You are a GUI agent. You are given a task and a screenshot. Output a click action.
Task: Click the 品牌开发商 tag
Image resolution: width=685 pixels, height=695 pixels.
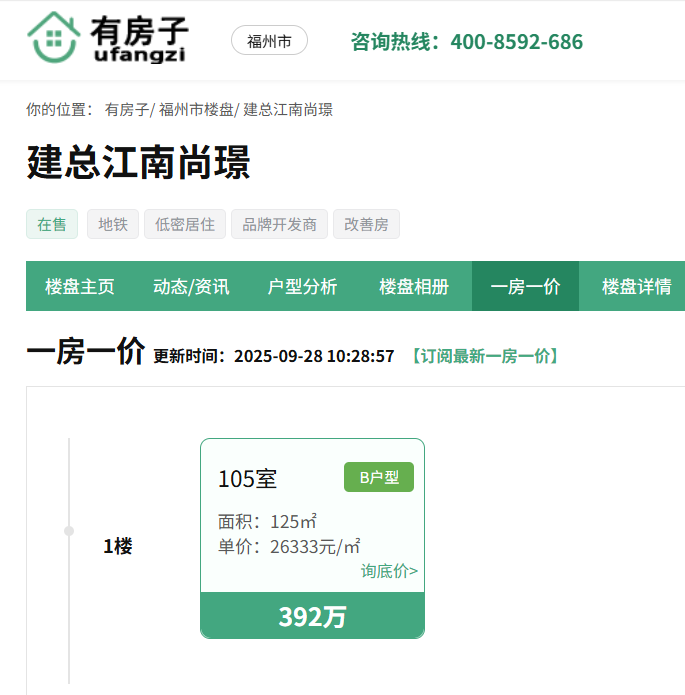[x=279, y=224]
